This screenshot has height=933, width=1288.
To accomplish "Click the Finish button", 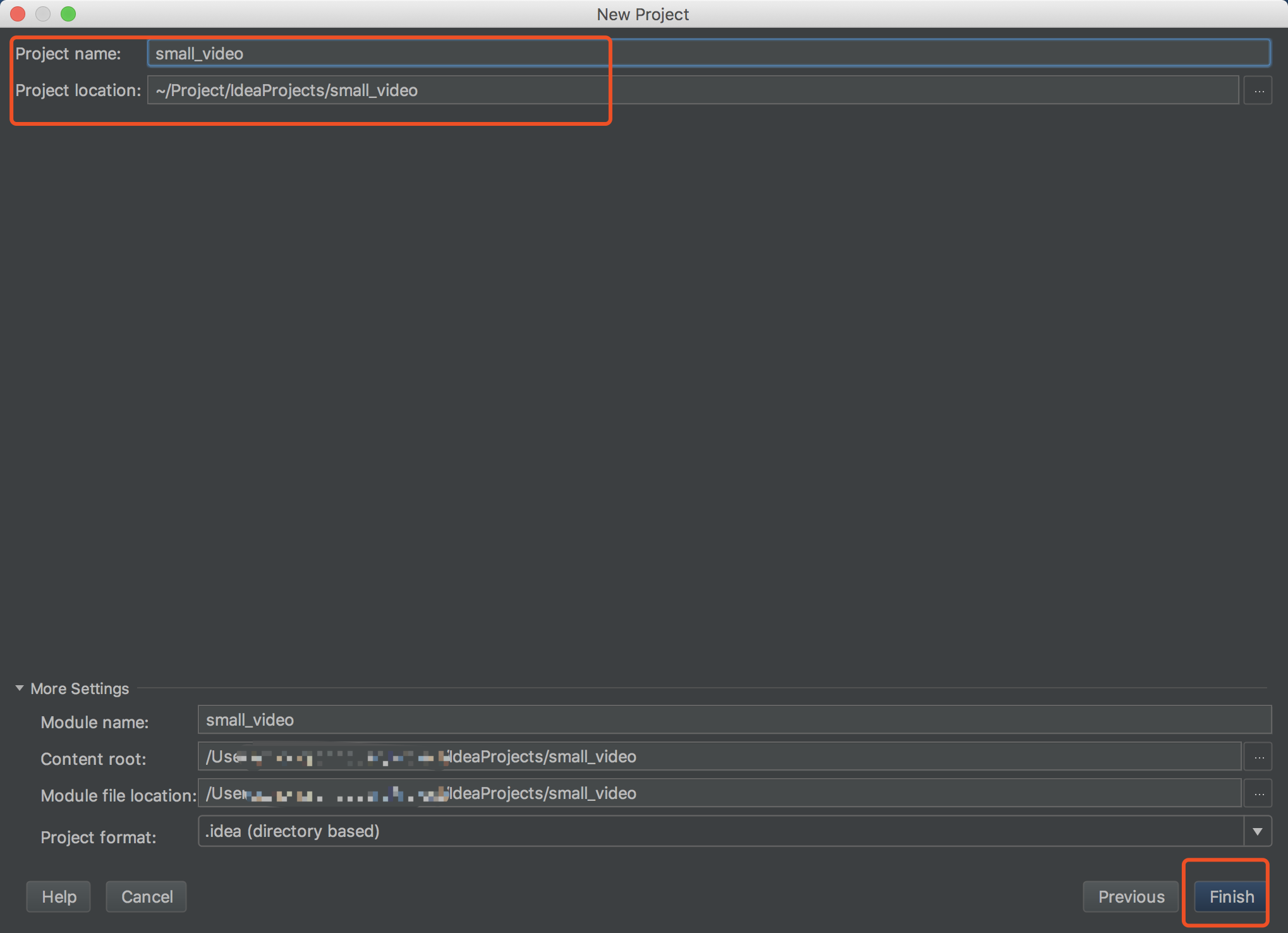I will (x=1230, y=896).
